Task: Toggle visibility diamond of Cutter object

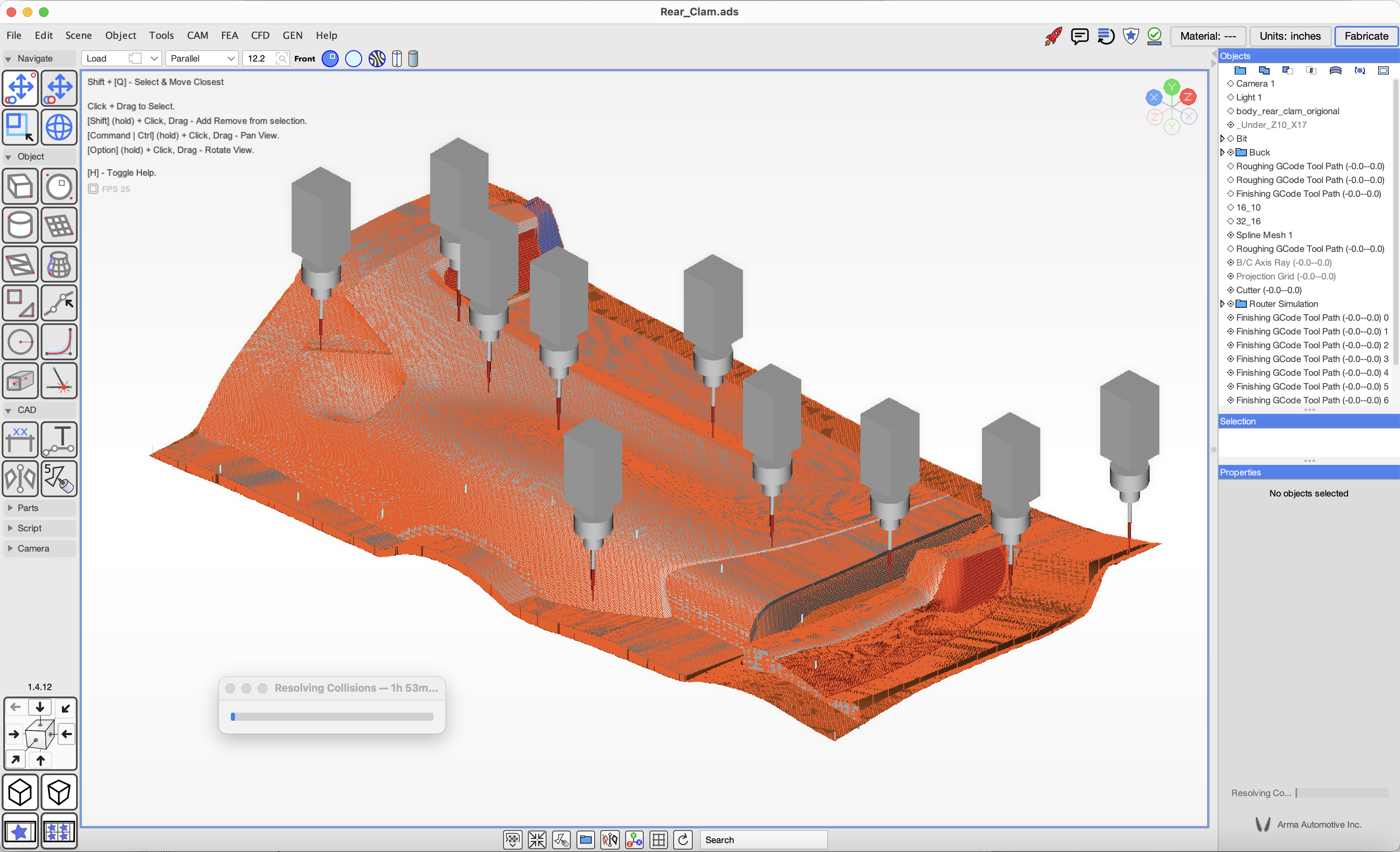Action: coord(1231,290)
